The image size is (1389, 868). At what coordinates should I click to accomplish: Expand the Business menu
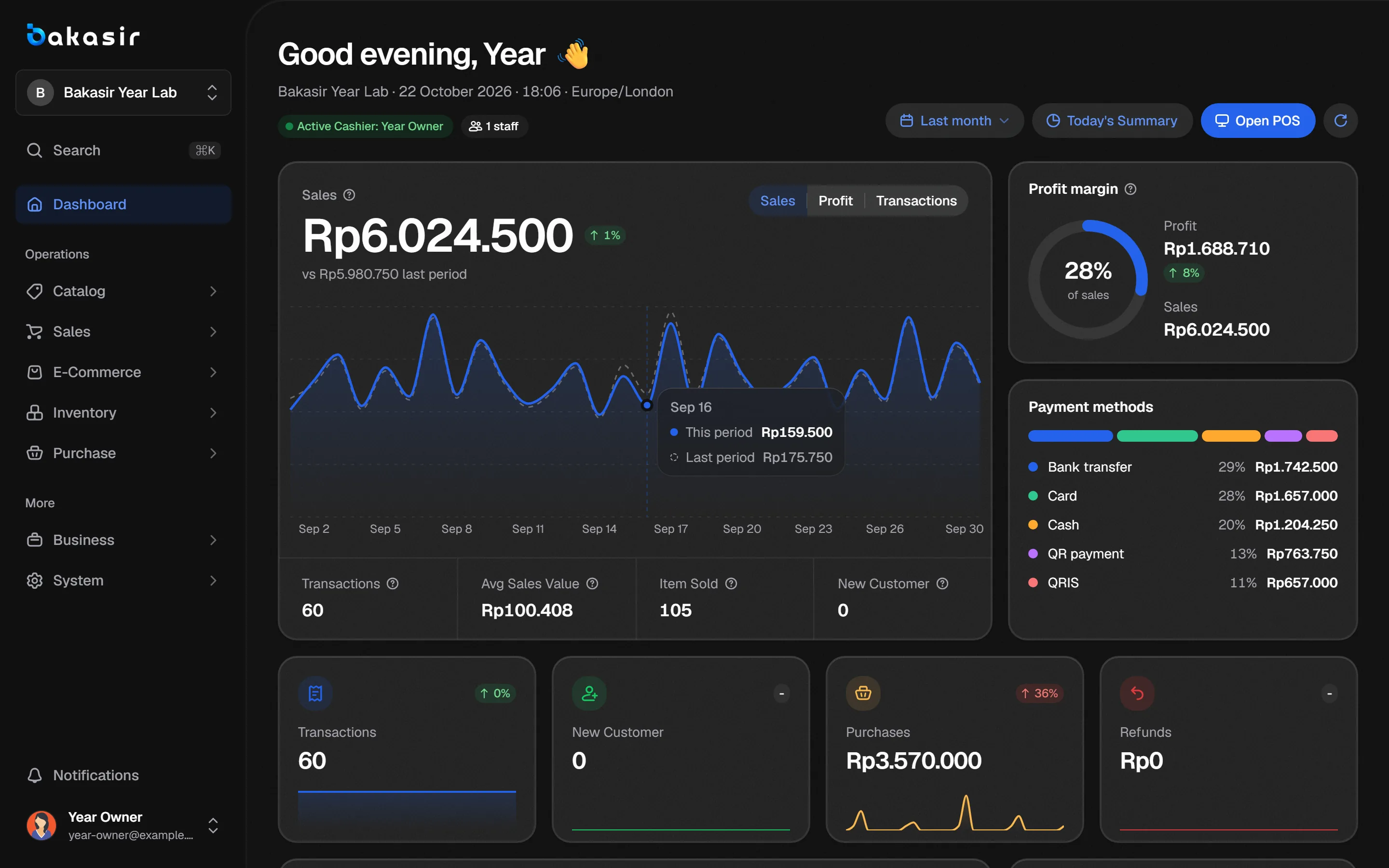tap(123, 540)
